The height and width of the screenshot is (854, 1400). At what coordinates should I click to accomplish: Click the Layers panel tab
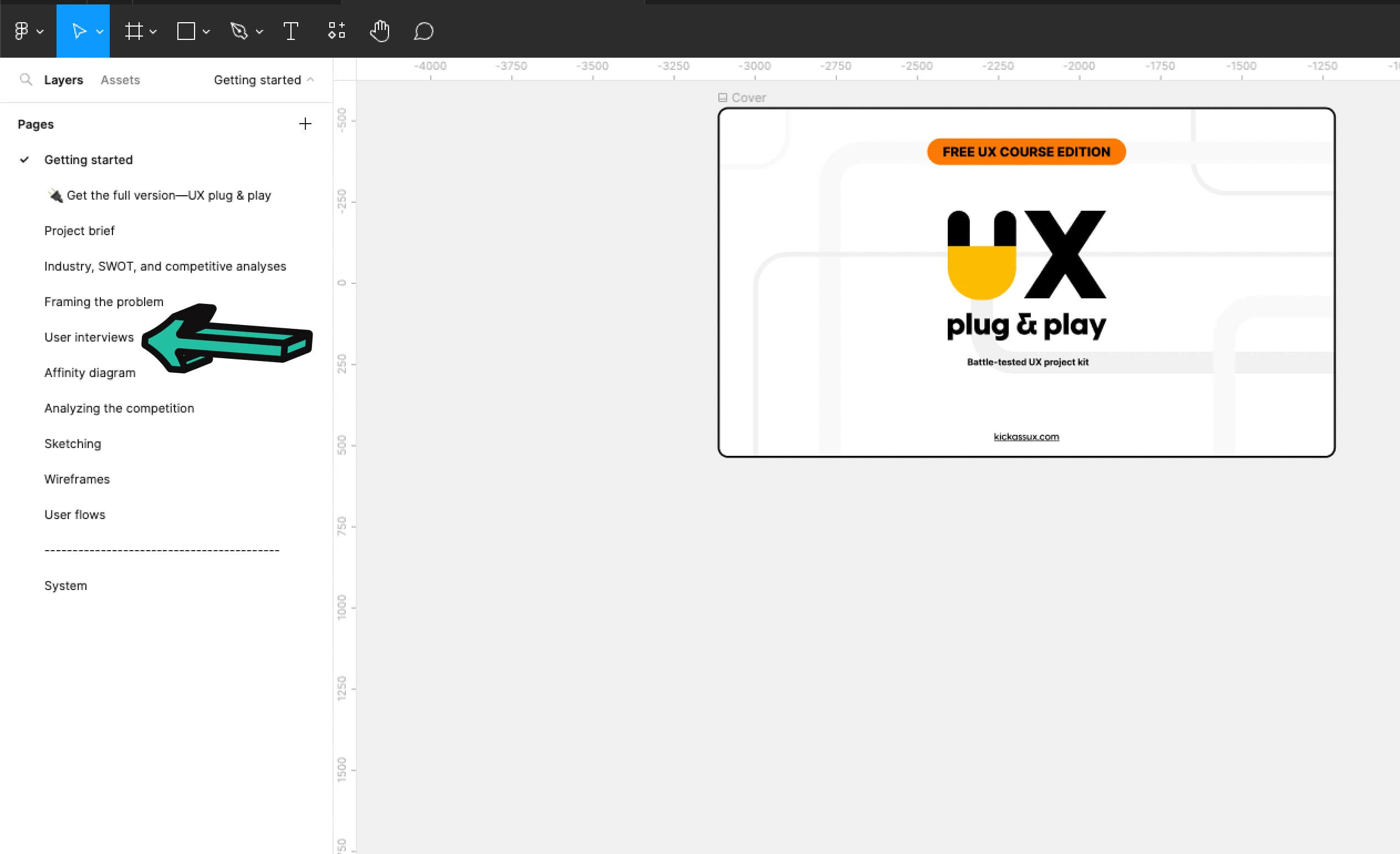point(62,79)
